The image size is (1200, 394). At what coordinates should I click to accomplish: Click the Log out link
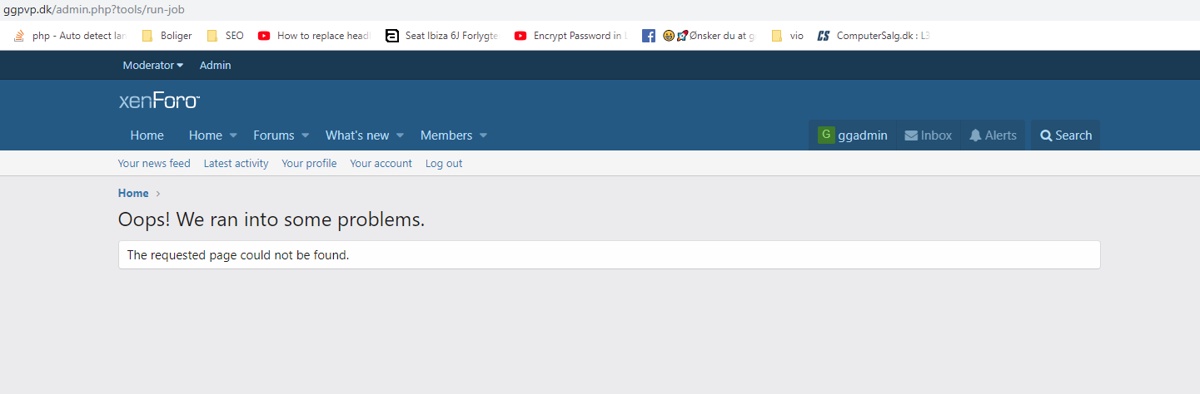(444, 163)
